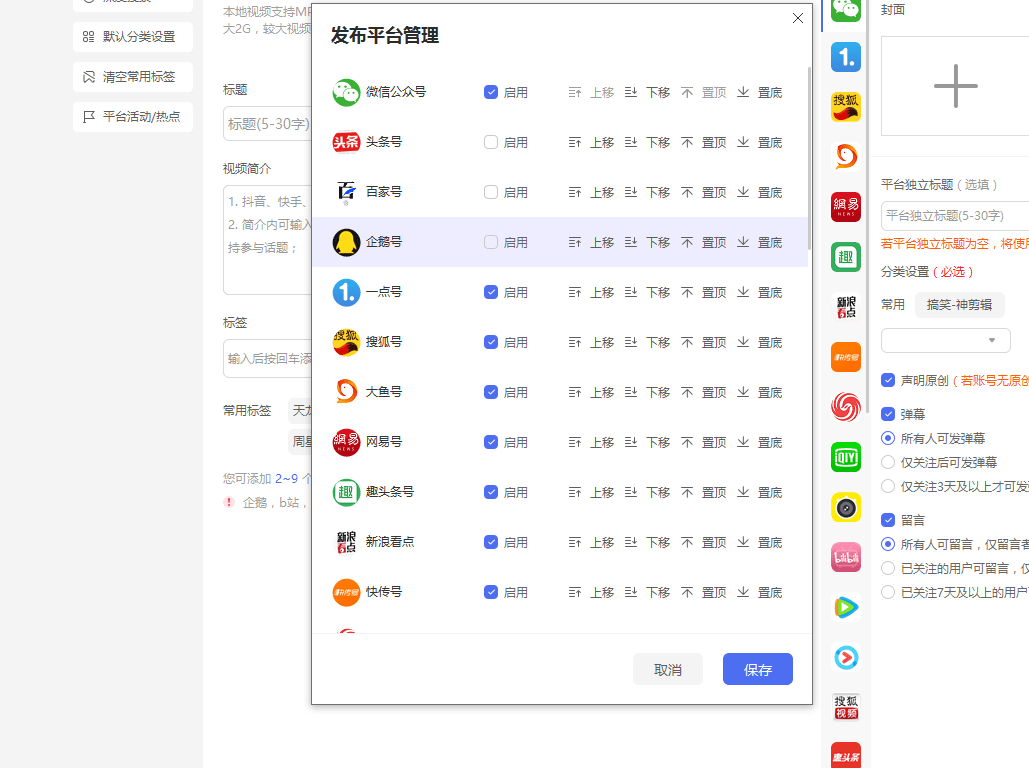
Task: Toggle the 弹幕 checkbox
Action: click(x=888, y=414)
